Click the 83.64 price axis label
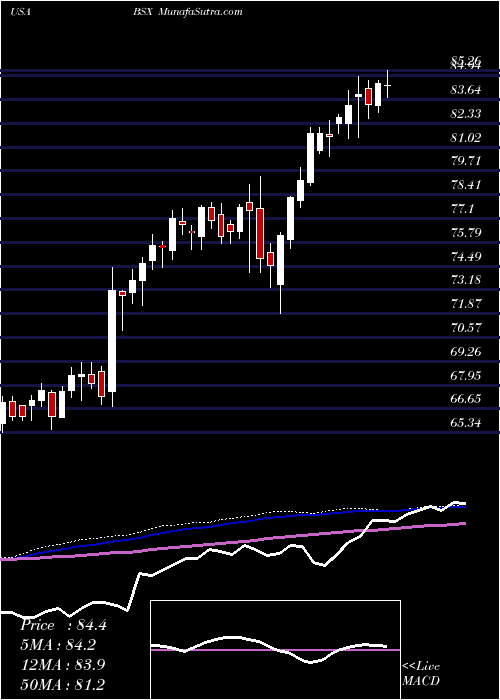500x700 pixels. point(466,90)
